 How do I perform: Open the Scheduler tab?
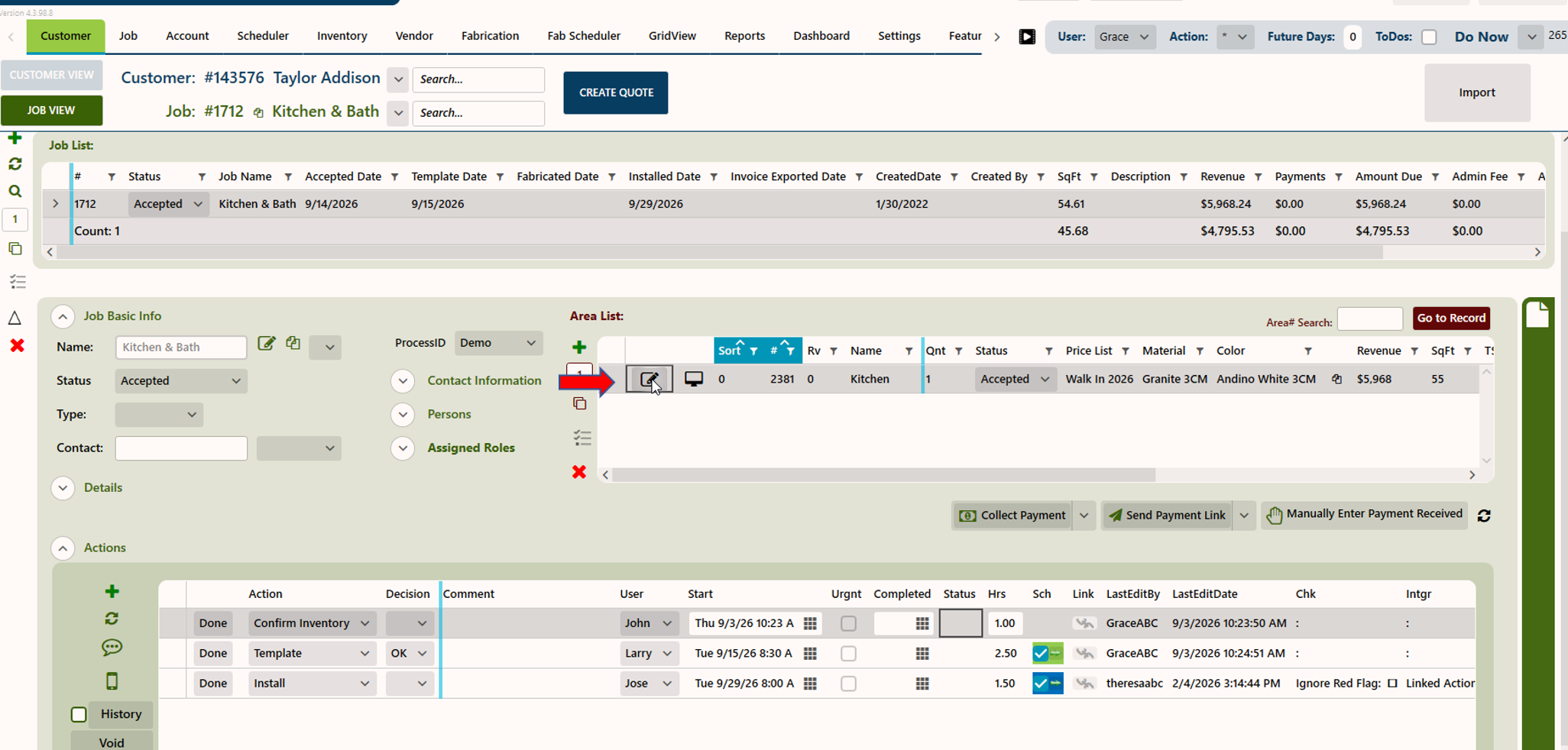point(263,36)
